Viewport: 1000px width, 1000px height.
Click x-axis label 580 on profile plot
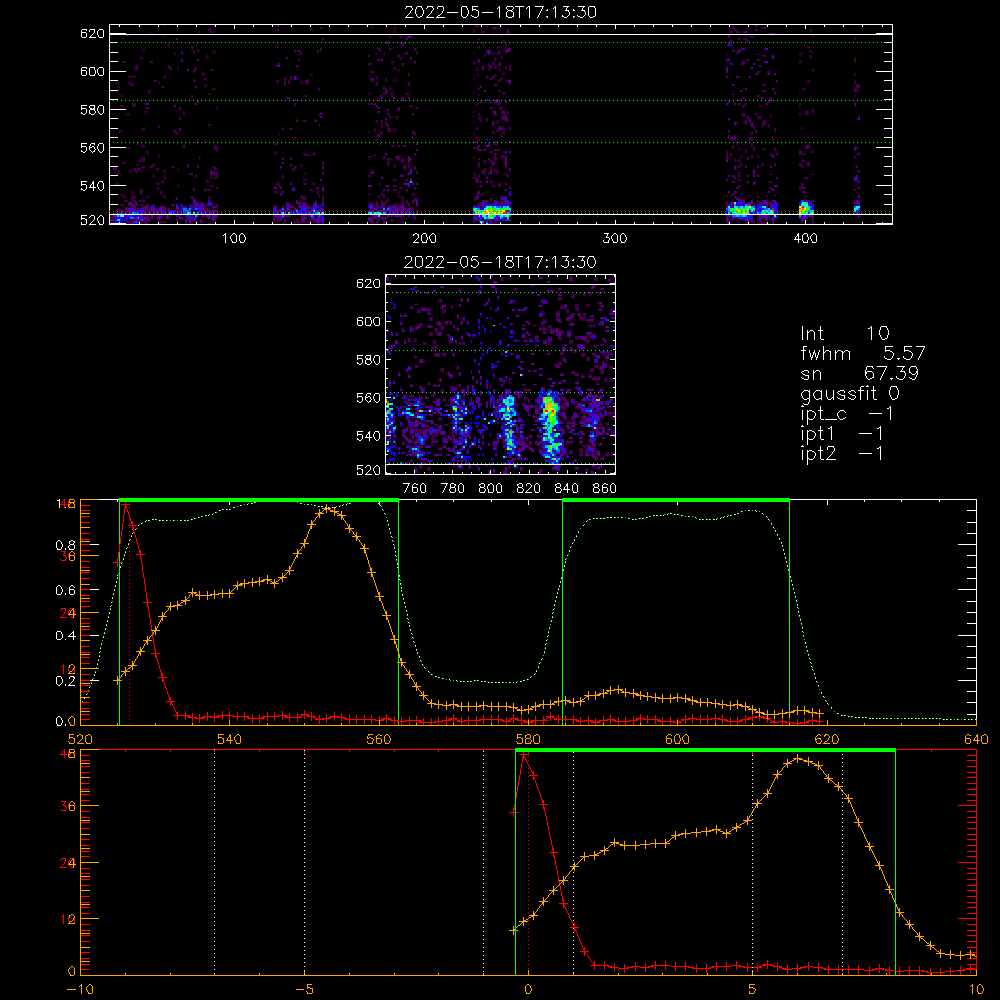(528, 739)
